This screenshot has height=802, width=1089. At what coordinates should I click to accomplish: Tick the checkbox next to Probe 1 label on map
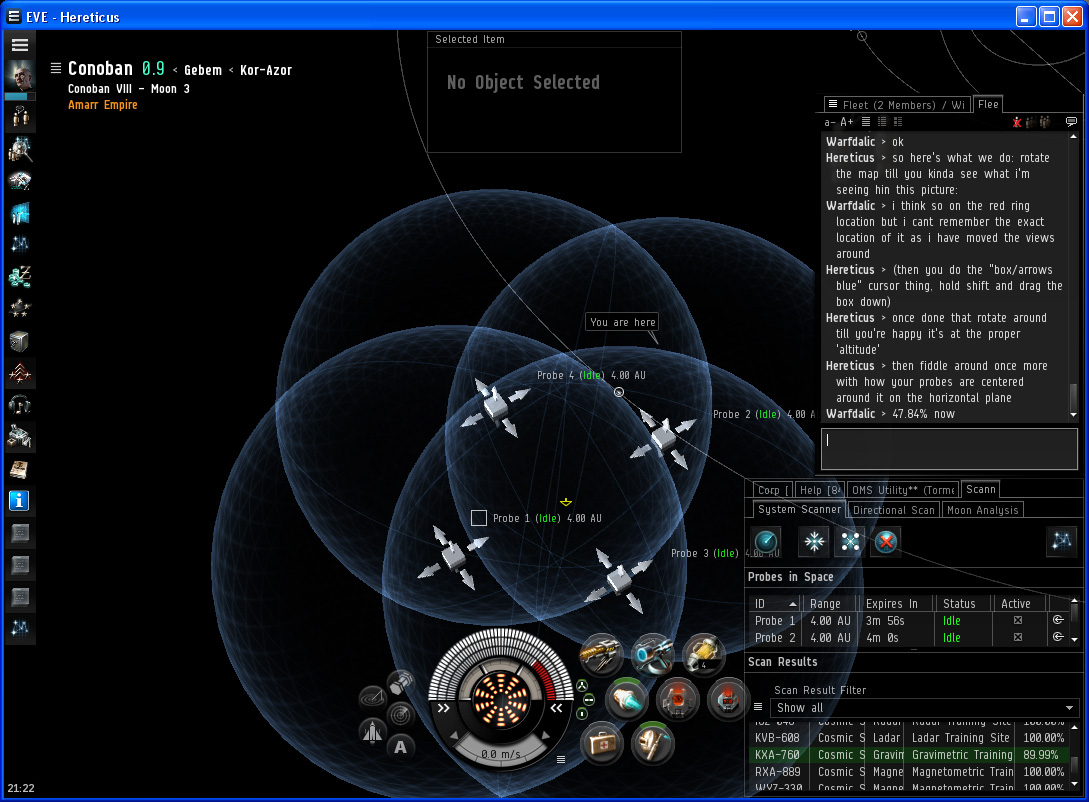[x=479, y=518]
